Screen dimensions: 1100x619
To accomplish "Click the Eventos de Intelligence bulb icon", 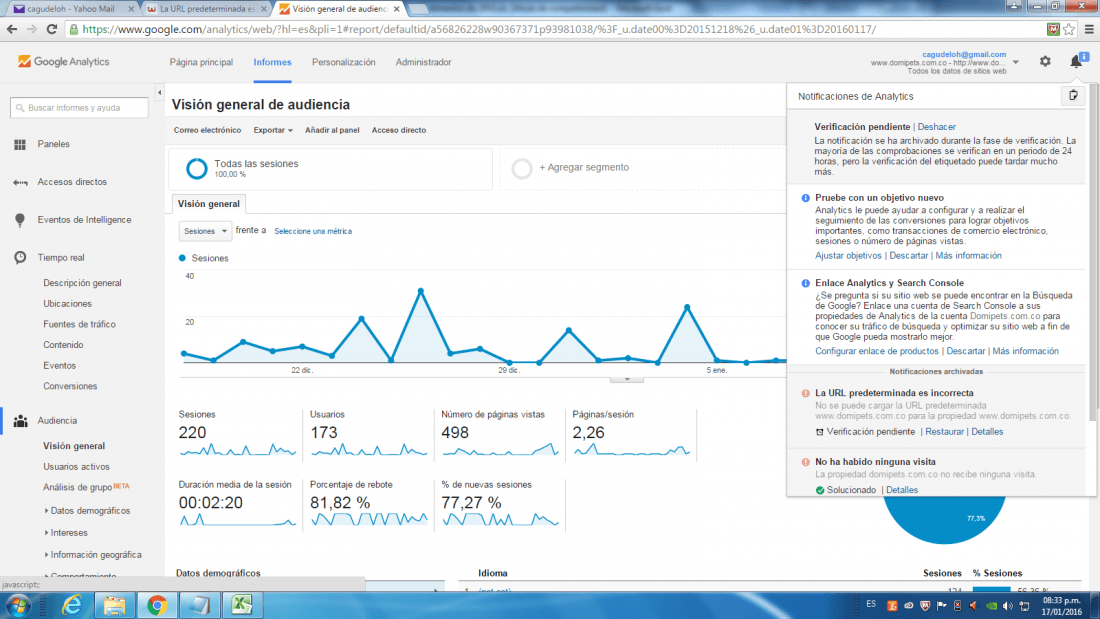I will (20, 220).
